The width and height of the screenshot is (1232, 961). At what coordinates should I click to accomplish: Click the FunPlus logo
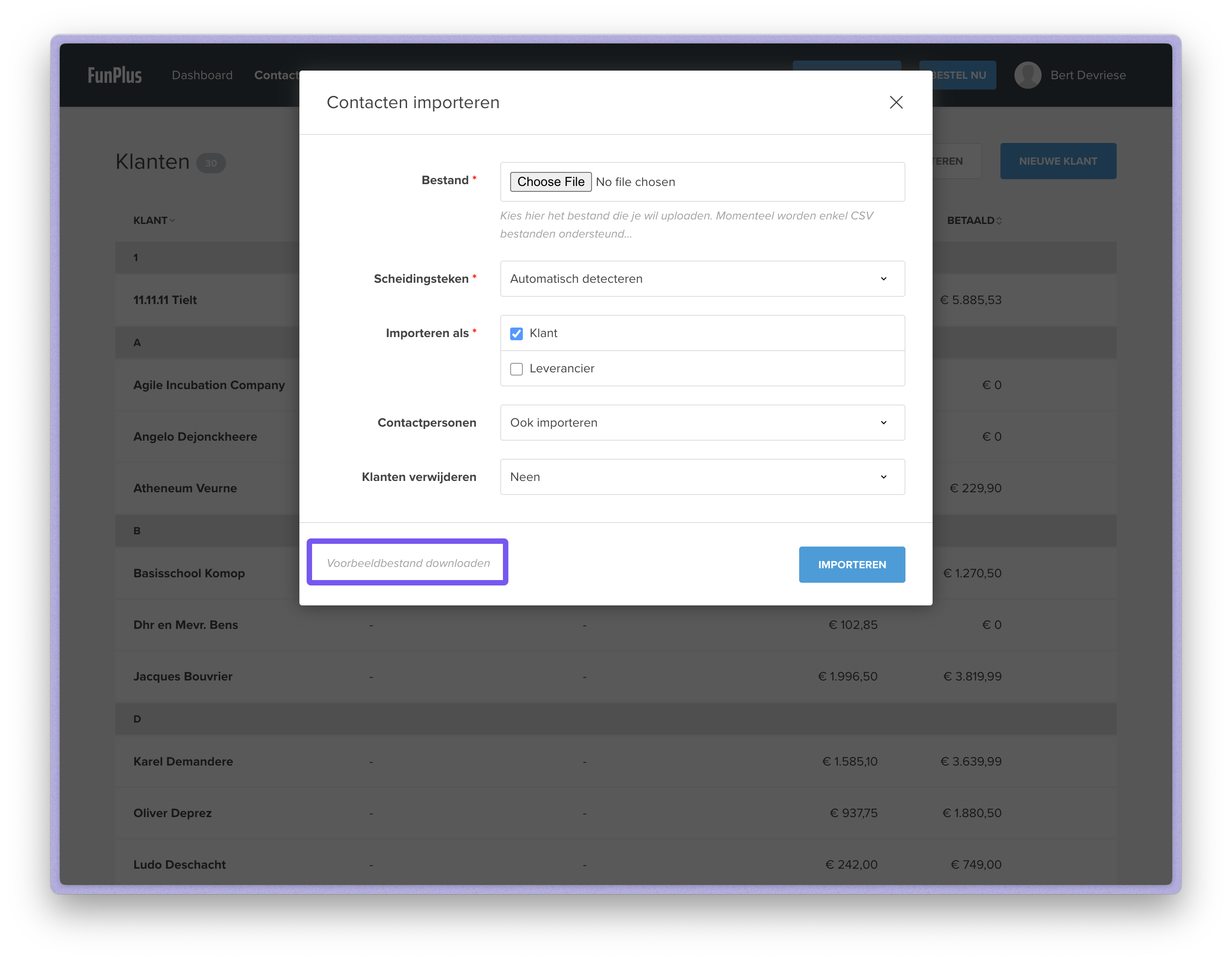(x=114, y=75)
